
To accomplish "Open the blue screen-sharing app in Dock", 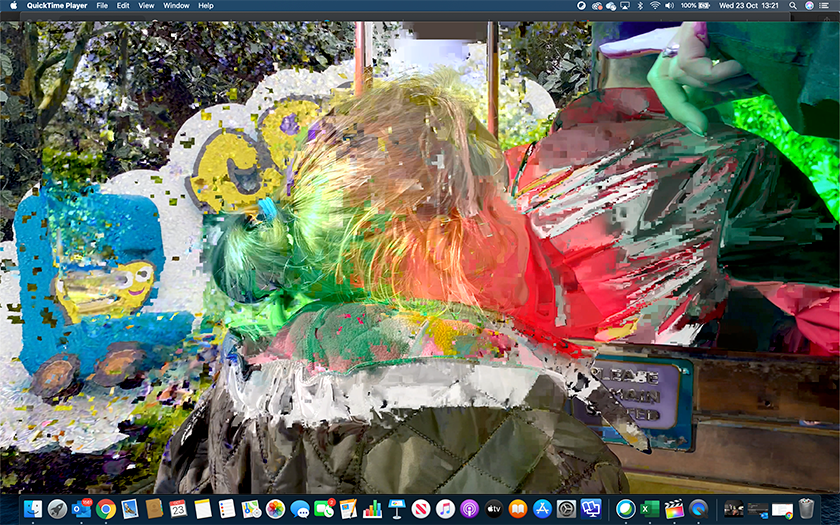I will click(591, 508).
